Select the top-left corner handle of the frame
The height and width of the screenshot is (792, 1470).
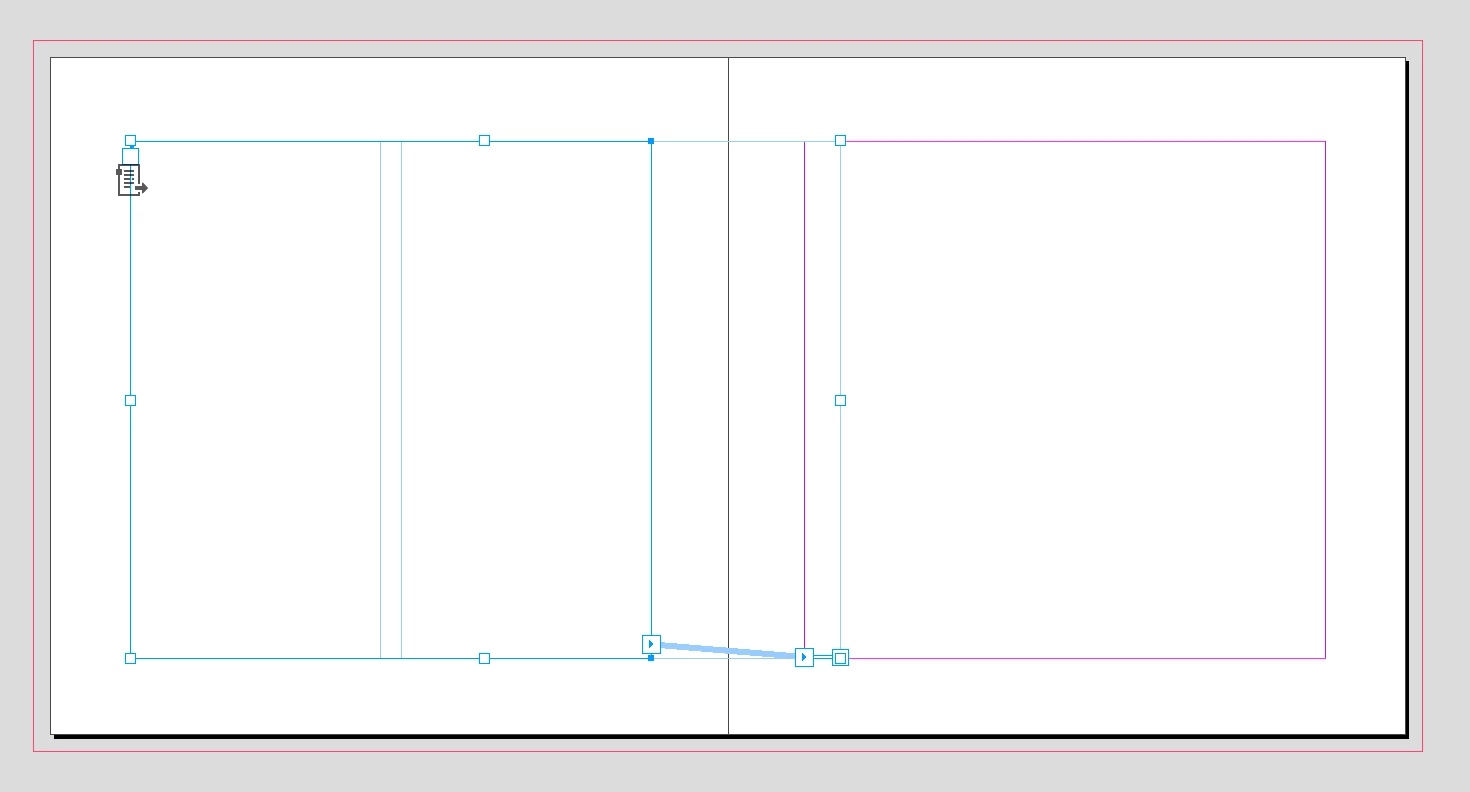tap(130, 141)
